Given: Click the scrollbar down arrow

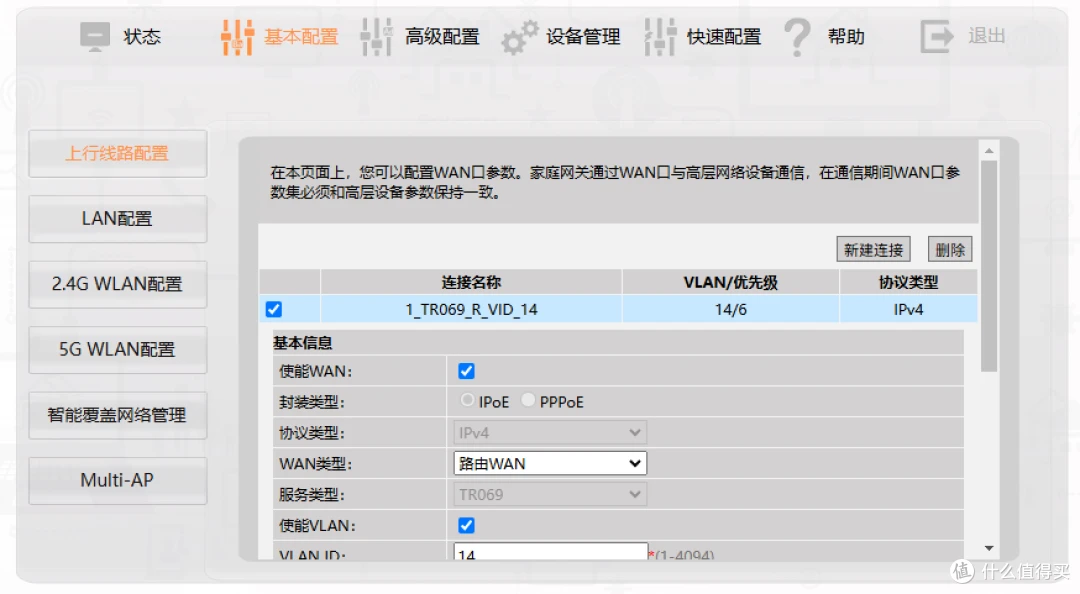Looking at the screenshot, I should (x=989, y=549).
